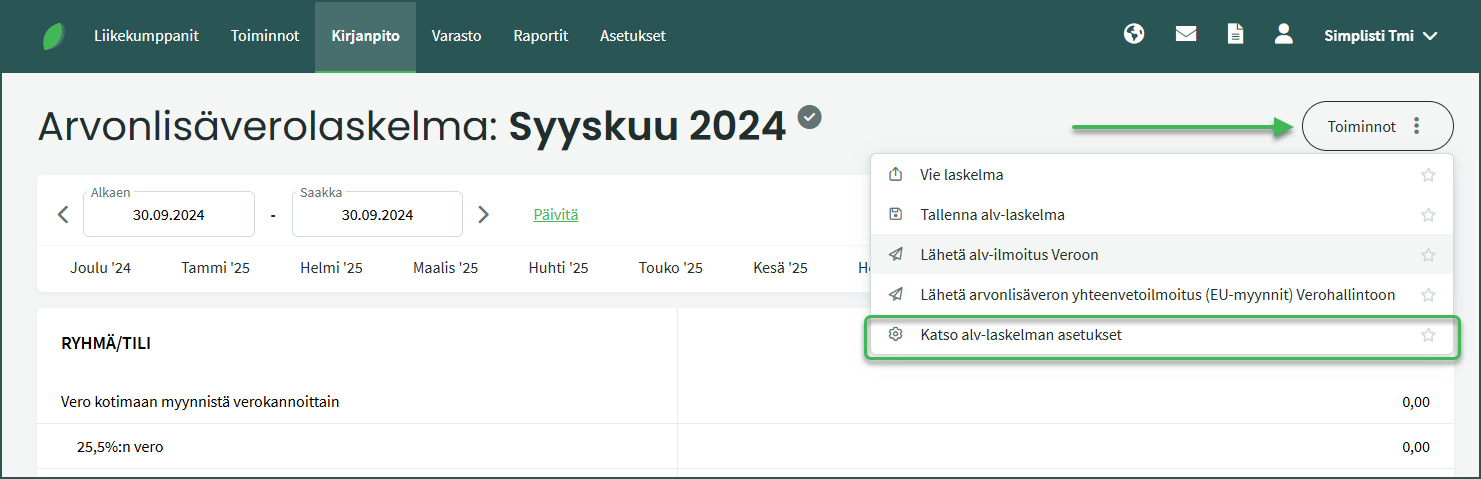Open the globe language icon
Screen dimensions: 1481x479
coord(1133,35)
